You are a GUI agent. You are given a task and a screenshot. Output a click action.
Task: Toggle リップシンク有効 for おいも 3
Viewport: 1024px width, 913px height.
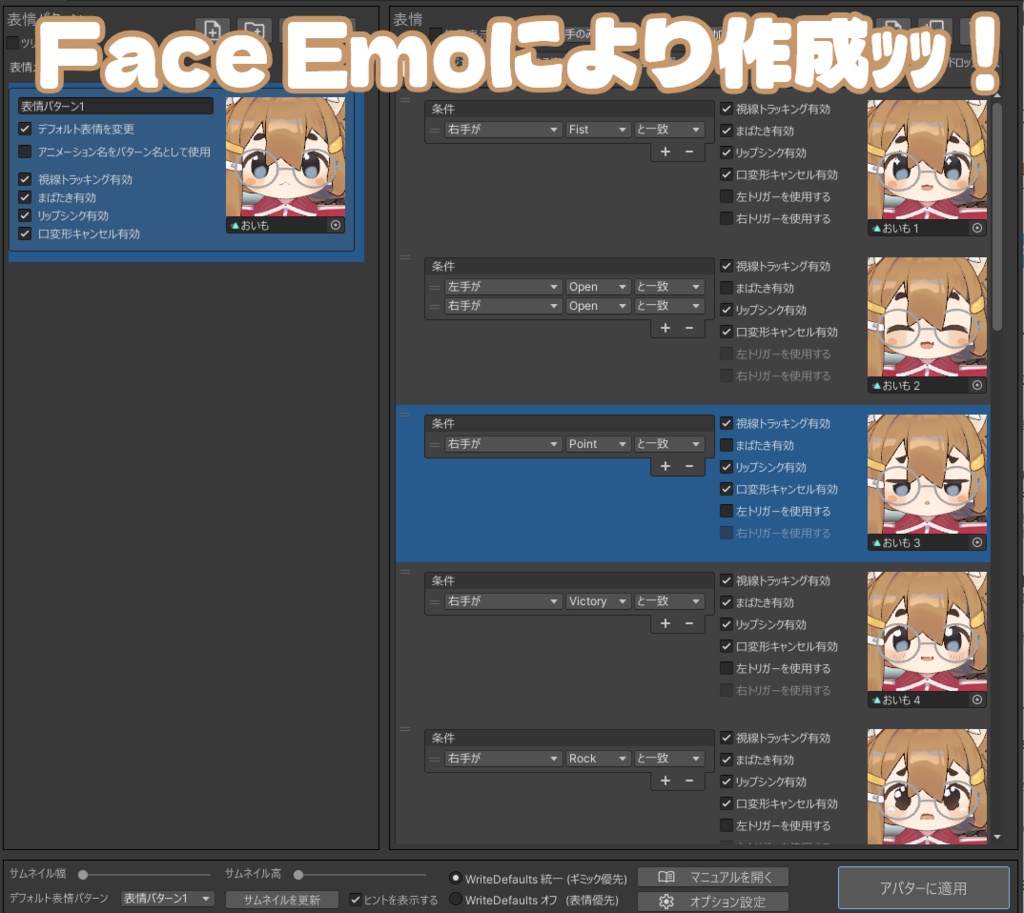726,467
